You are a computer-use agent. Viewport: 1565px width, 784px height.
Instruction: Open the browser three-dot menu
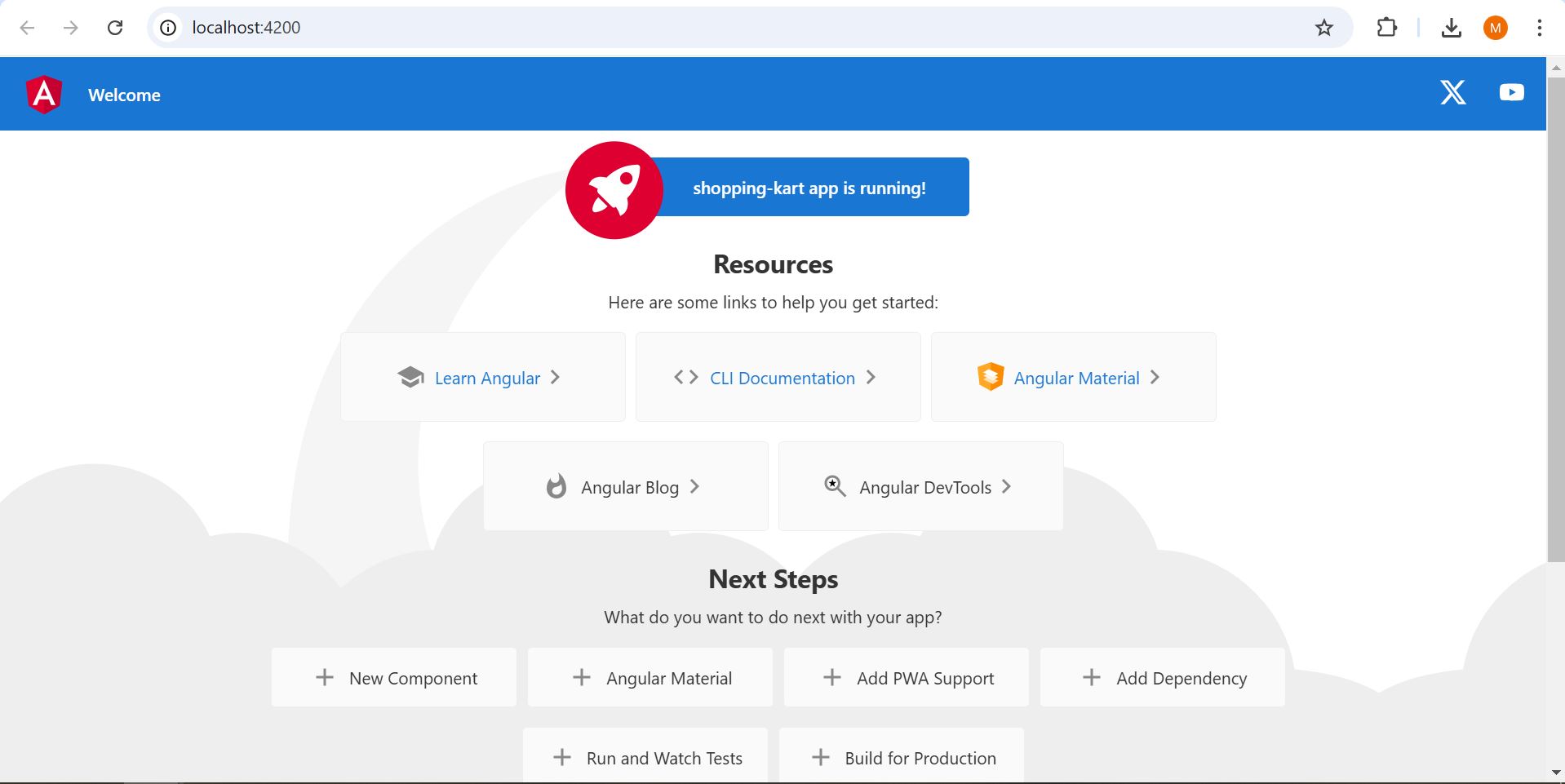point(1539,28)
